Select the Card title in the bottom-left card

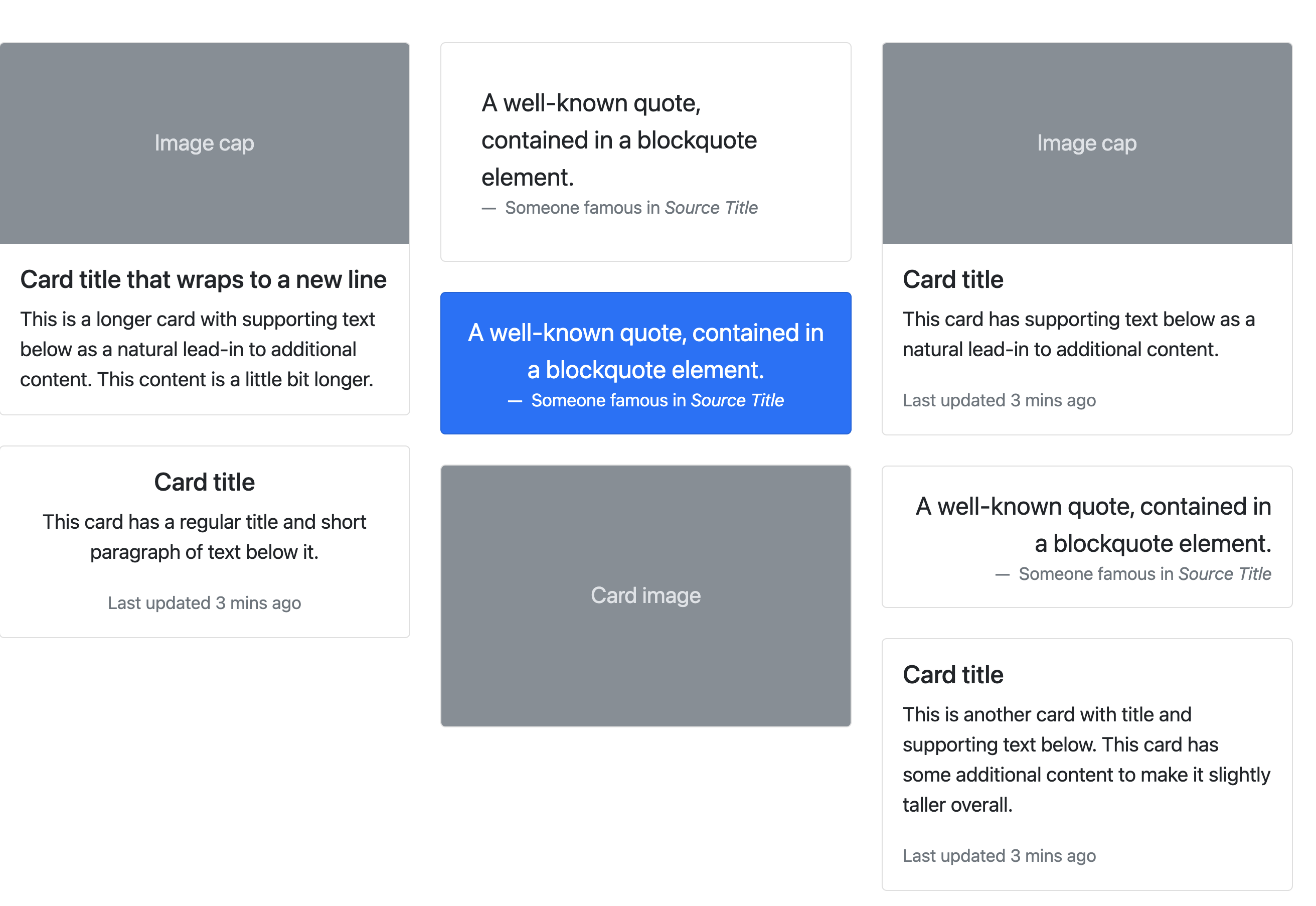204,482
